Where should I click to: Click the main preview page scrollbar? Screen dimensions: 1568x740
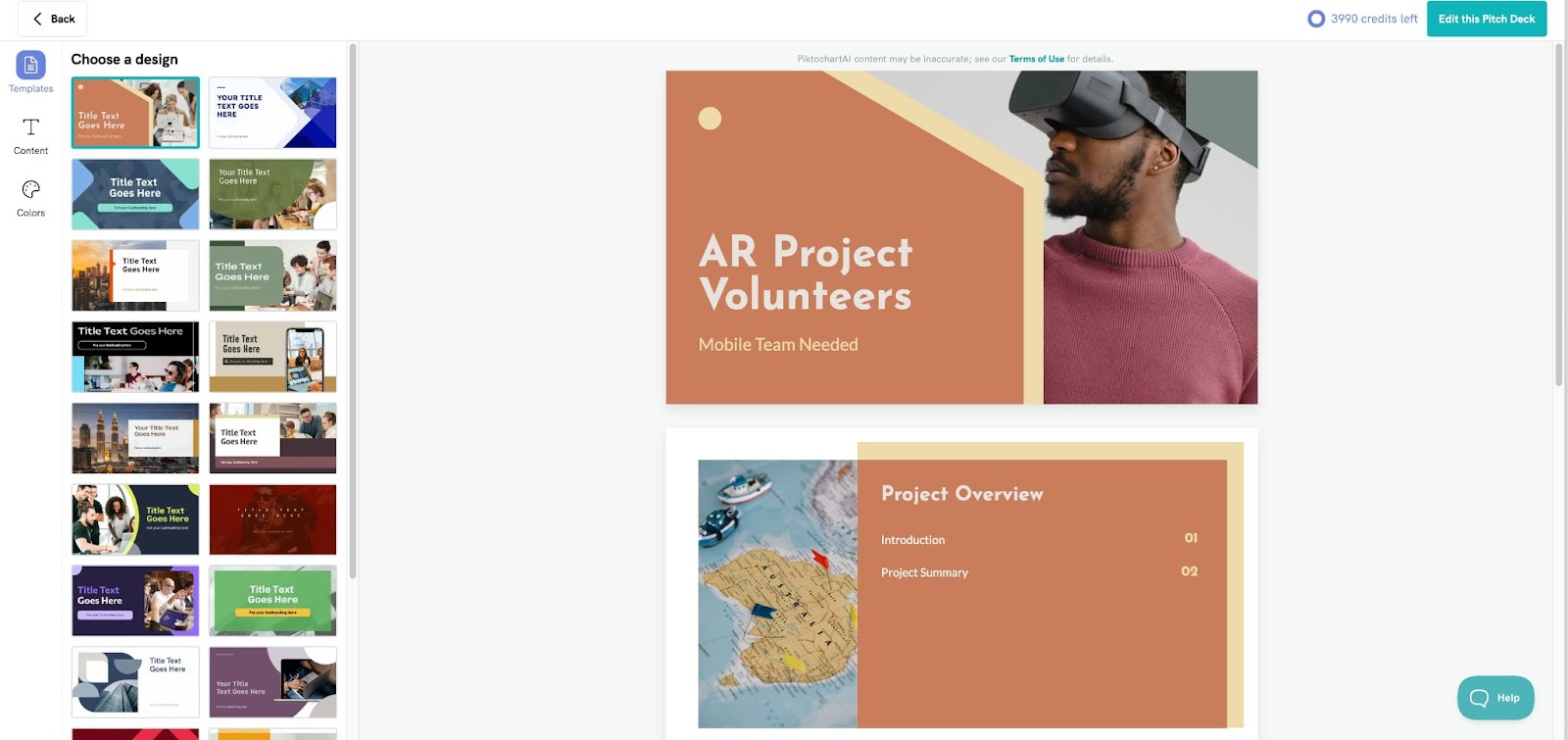pyautogui.click(x=1558, y=215)
